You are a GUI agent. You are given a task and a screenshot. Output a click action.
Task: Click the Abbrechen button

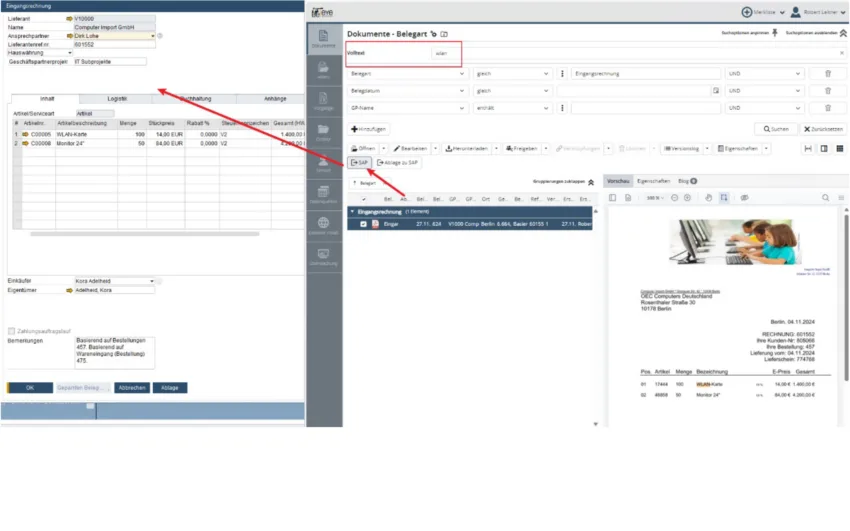[132, 388]
